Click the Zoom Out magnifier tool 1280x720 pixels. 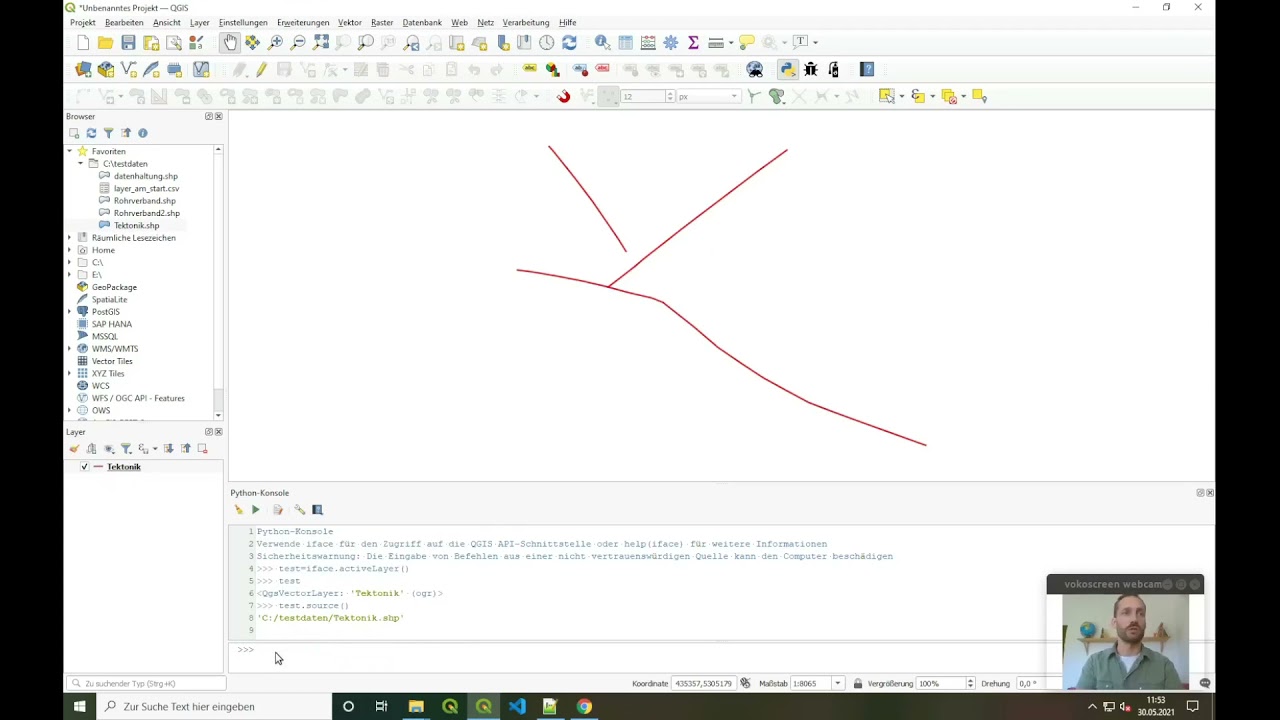298,42
